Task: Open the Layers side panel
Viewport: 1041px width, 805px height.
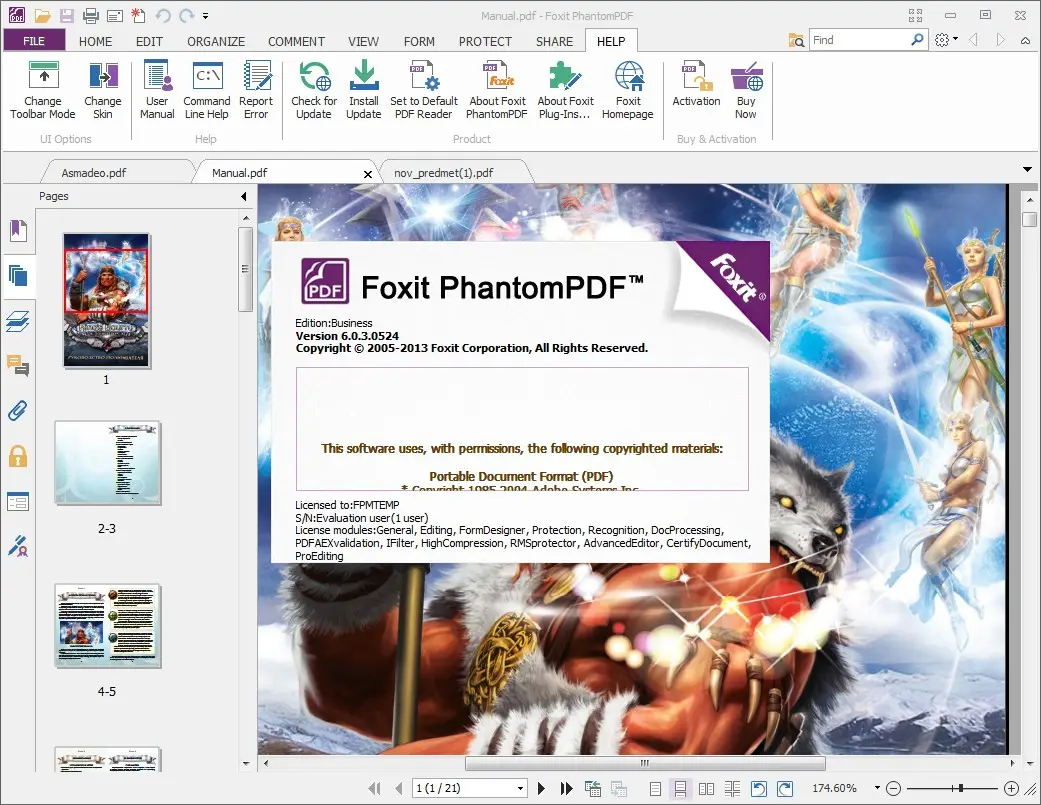Action: pyautogui.click(x=18, y=321)
